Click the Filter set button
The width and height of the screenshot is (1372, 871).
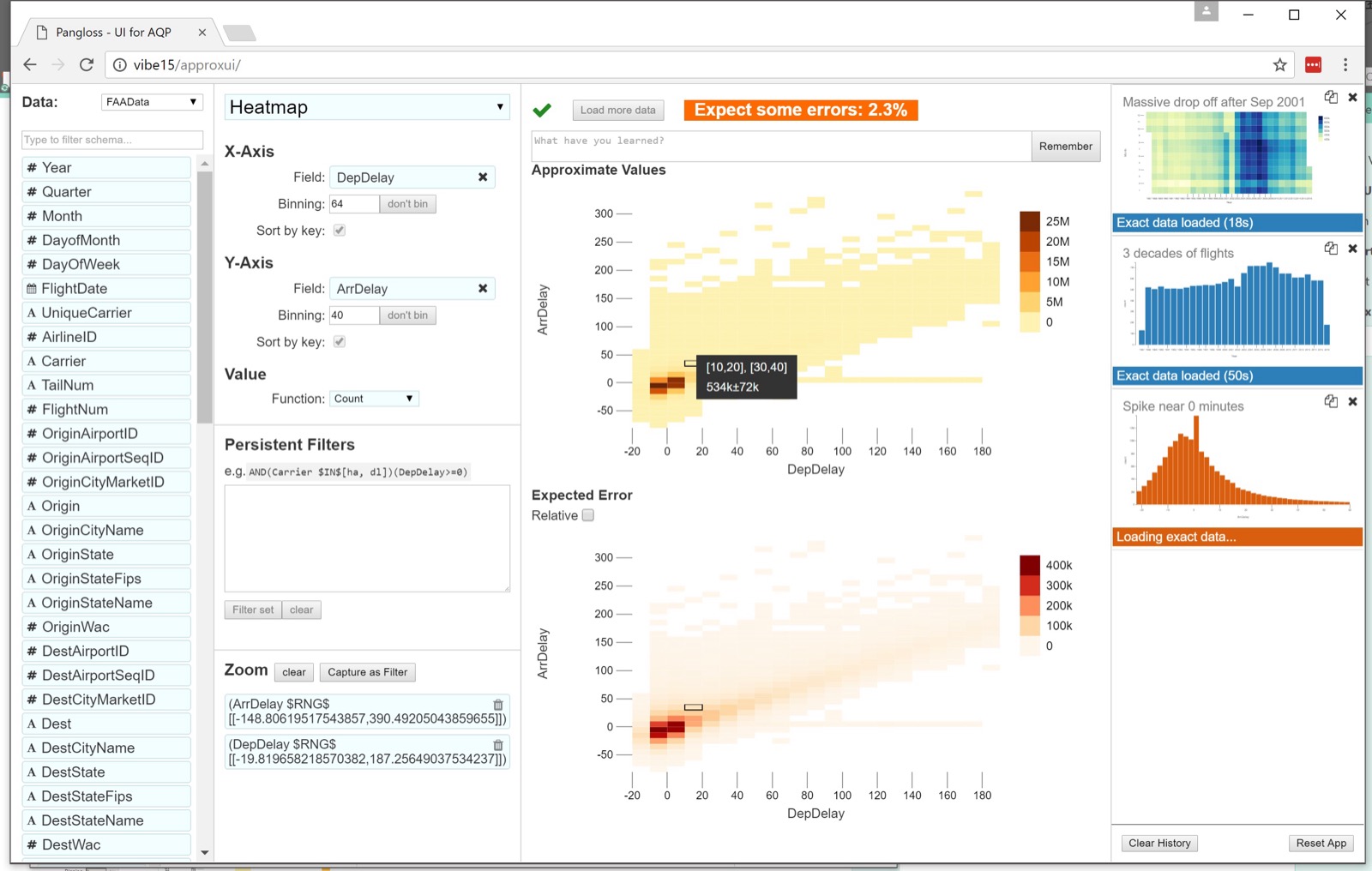coord(253,610)
